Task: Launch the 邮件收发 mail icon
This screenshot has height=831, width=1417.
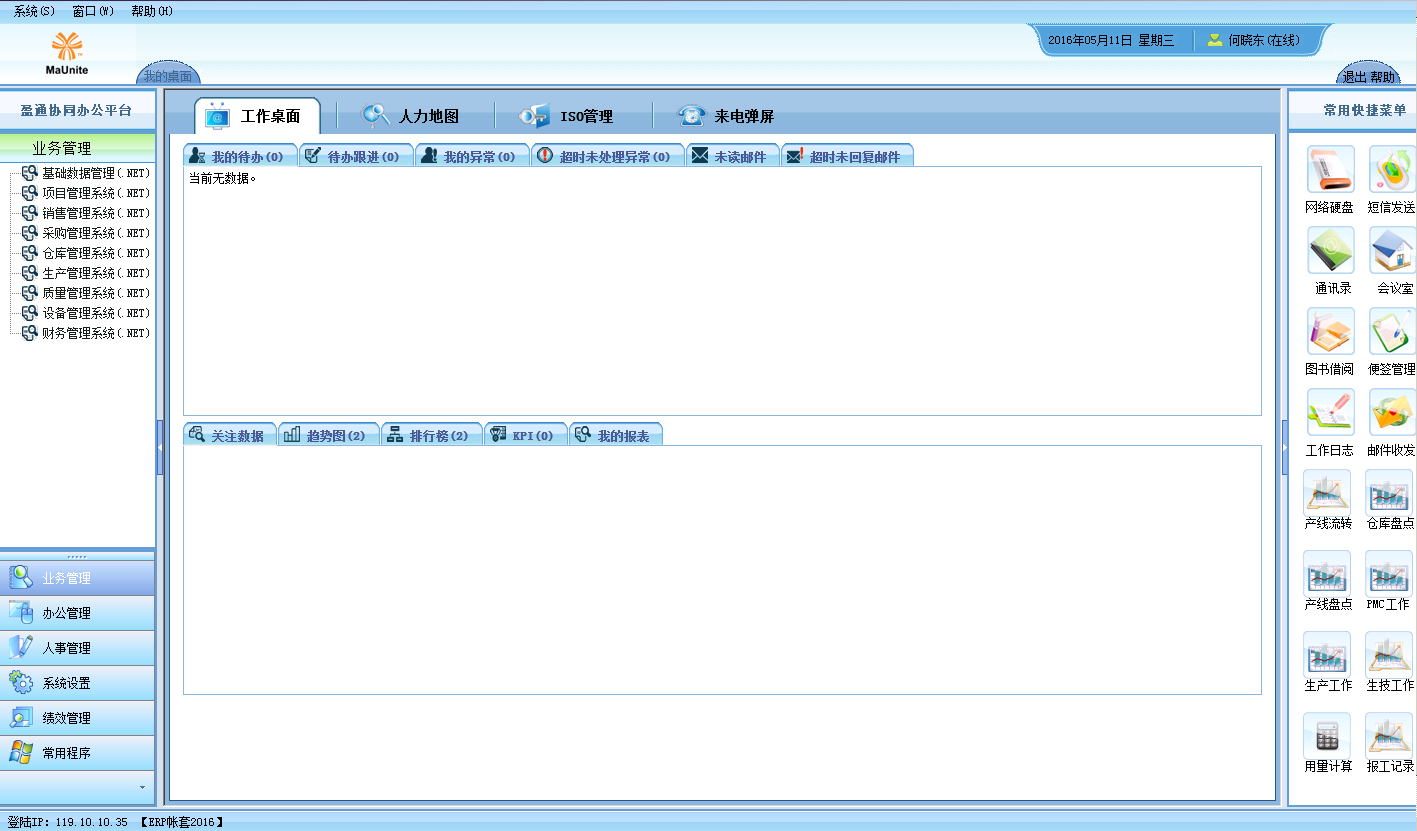Action: coord(1392,412)
